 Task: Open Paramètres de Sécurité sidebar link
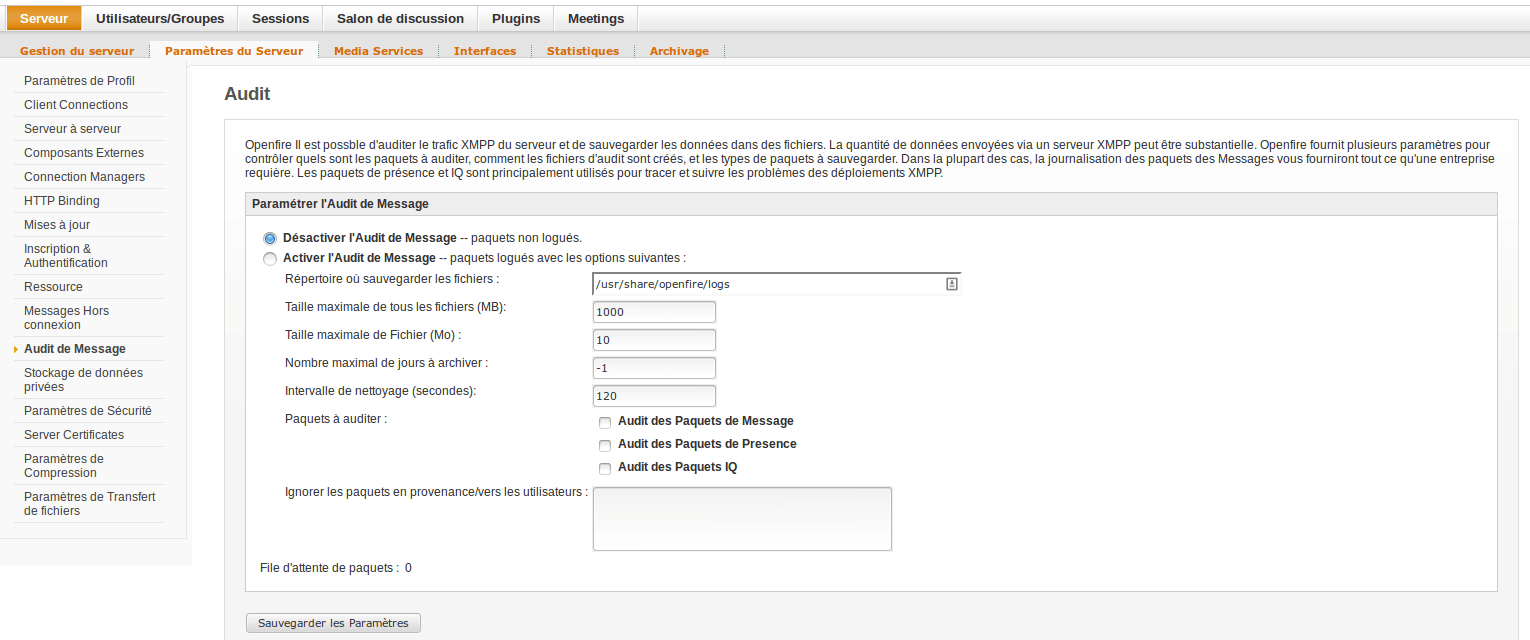[88, 411]
